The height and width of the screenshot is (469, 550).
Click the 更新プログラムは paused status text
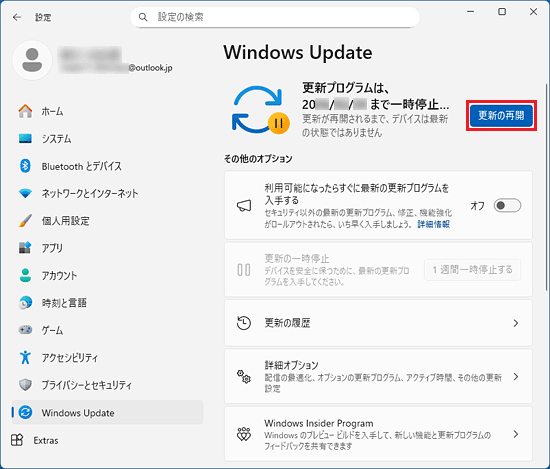tap(376, 96)
